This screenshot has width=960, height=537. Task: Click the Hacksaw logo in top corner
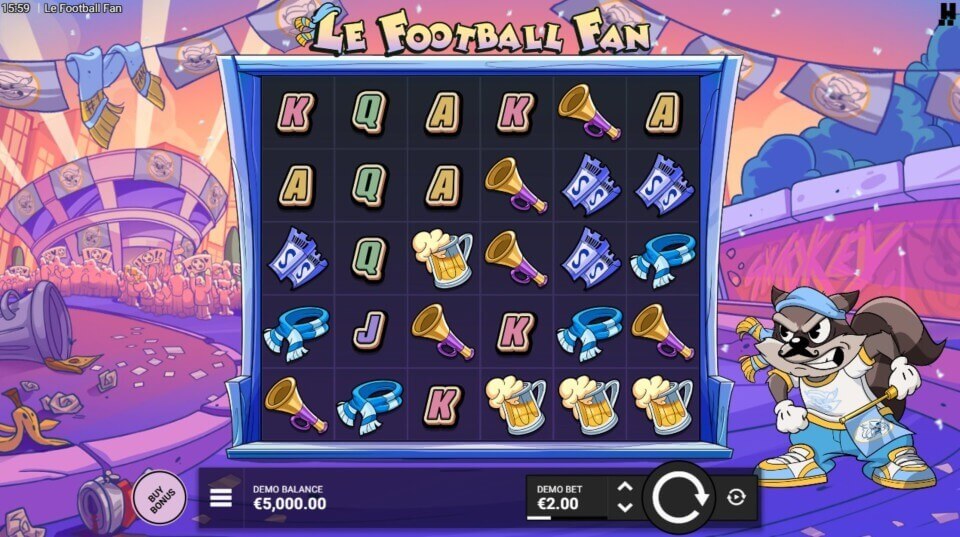coord(947,13)
